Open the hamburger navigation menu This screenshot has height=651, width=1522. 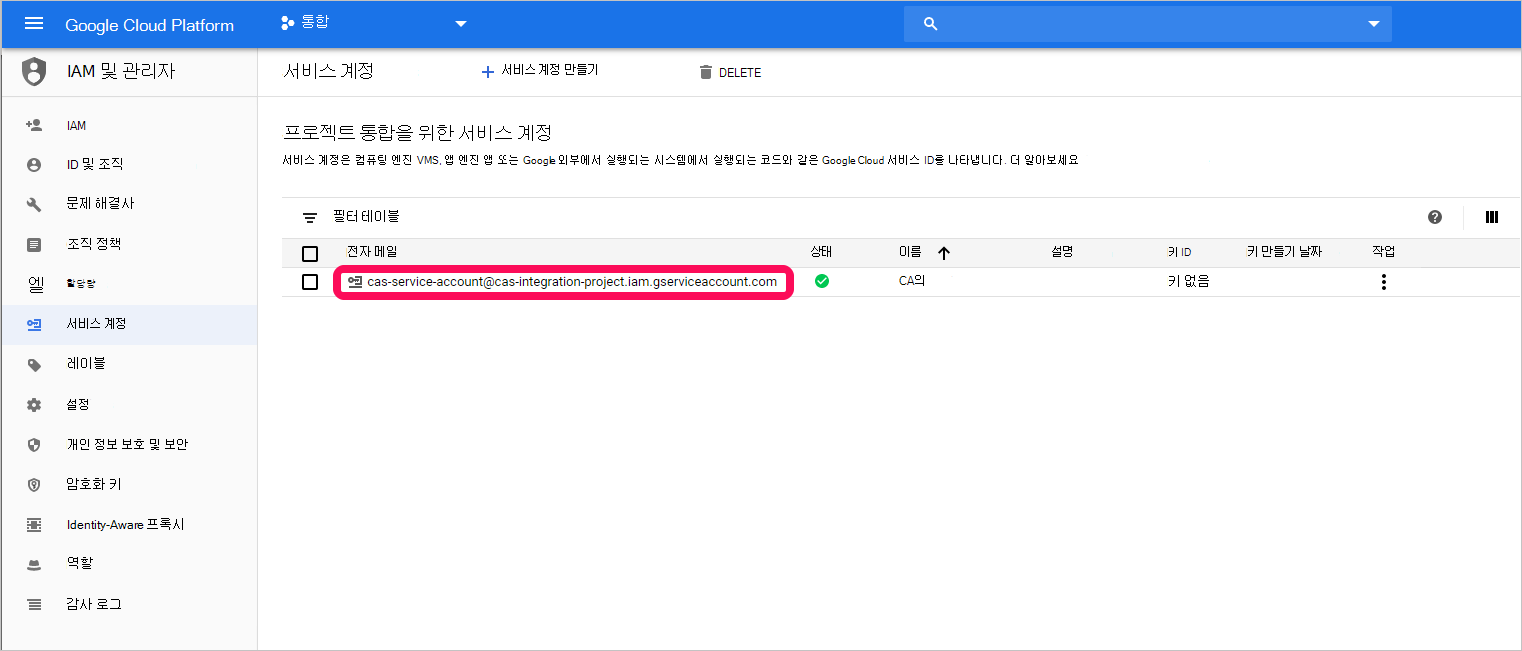click(34, 24)
